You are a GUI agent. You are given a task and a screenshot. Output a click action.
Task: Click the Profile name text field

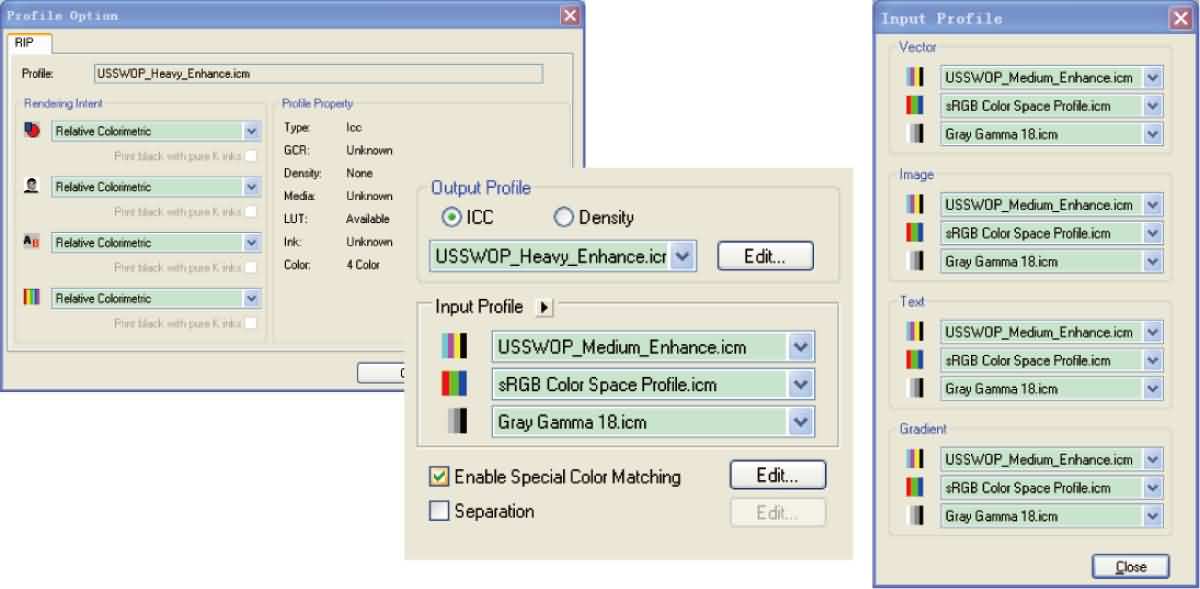tap(317, 73)
